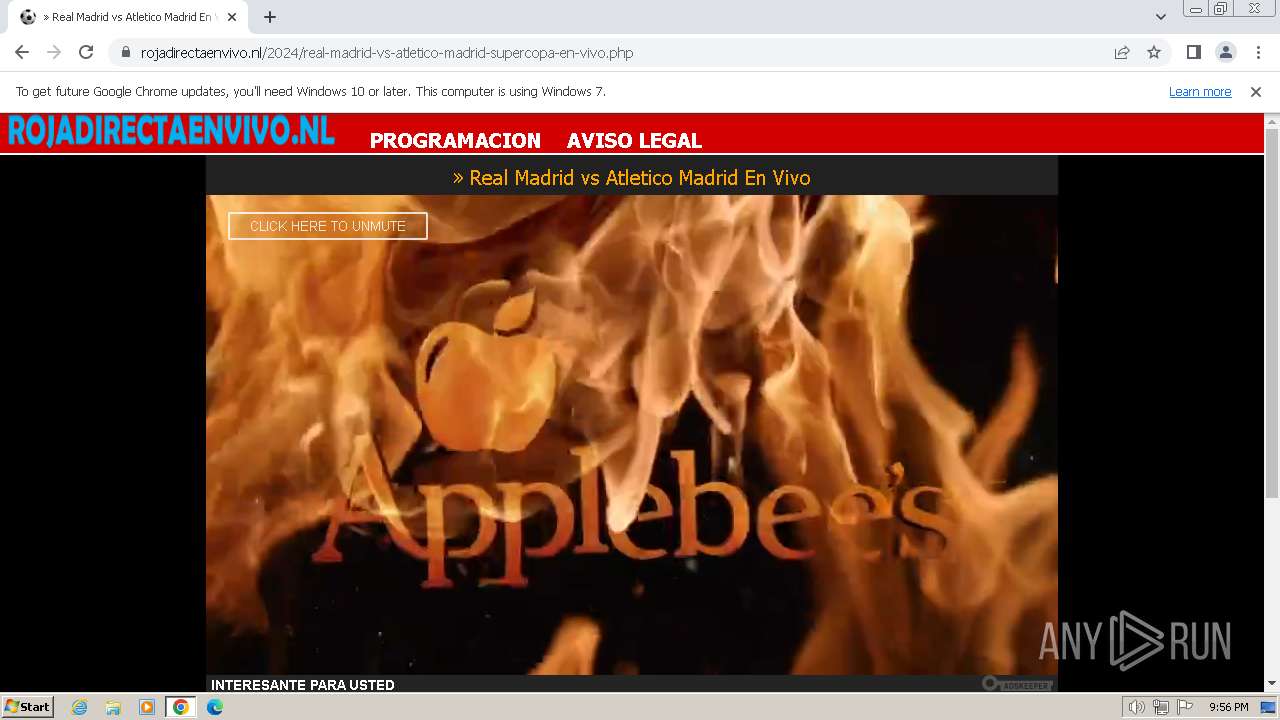
Task: Click the share page icon in address bar
Action: [x=1122, y=53]
